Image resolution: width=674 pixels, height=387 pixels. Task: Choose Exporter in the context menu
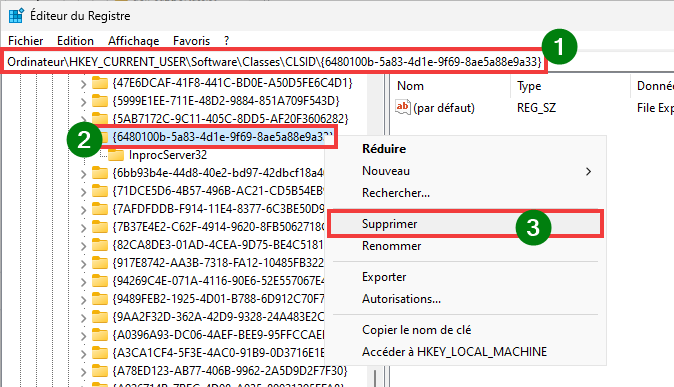pyautogui.click(x=384, y=276)
